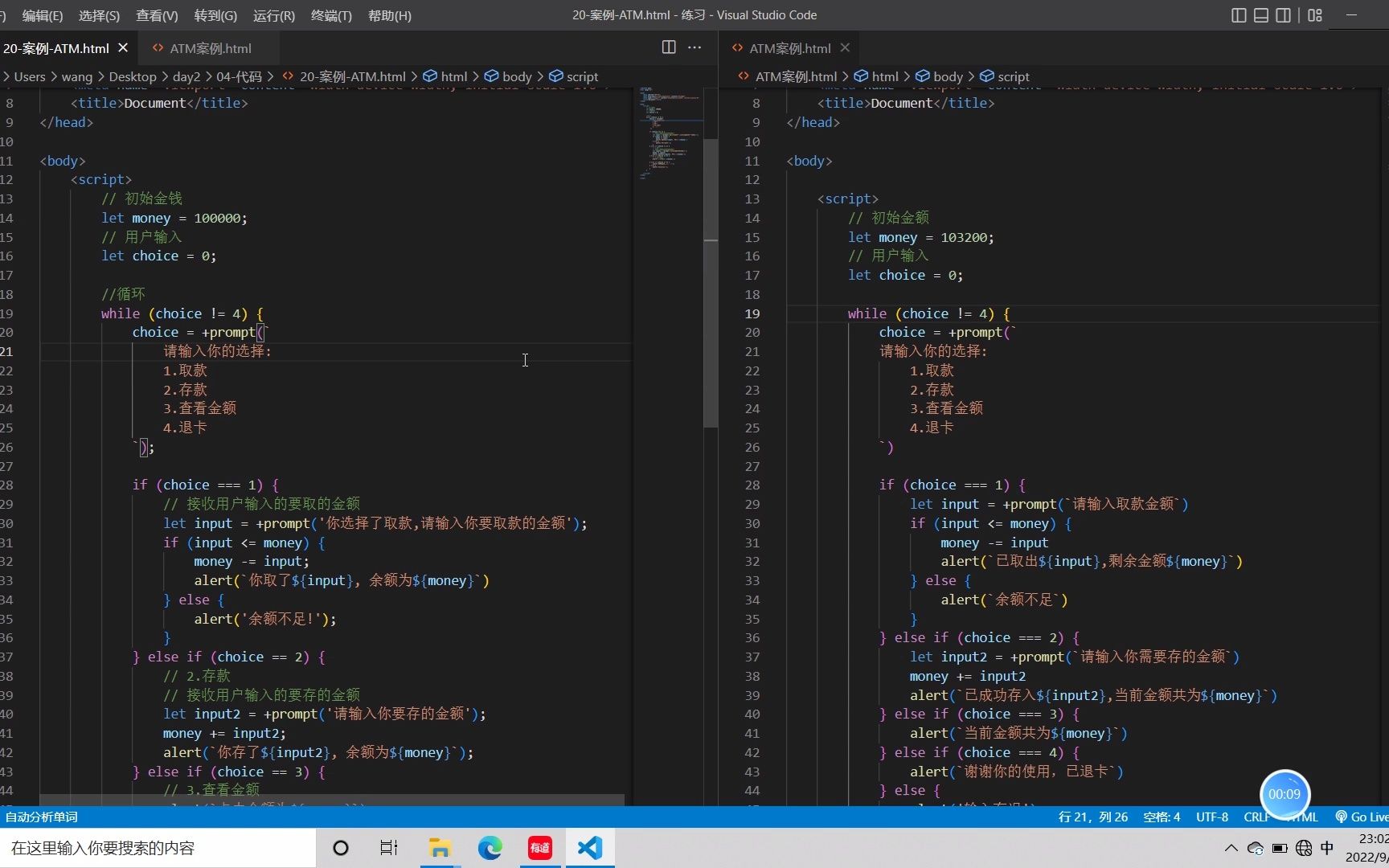Click the CRLF end-of-line indicator

(1255, 817)
